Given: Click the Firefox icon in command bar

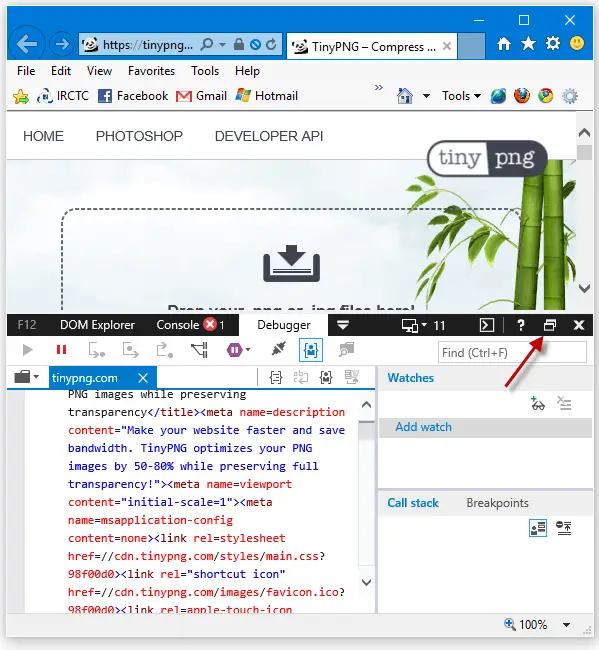Looking at the screenshot, I should (x=522, y=96).
